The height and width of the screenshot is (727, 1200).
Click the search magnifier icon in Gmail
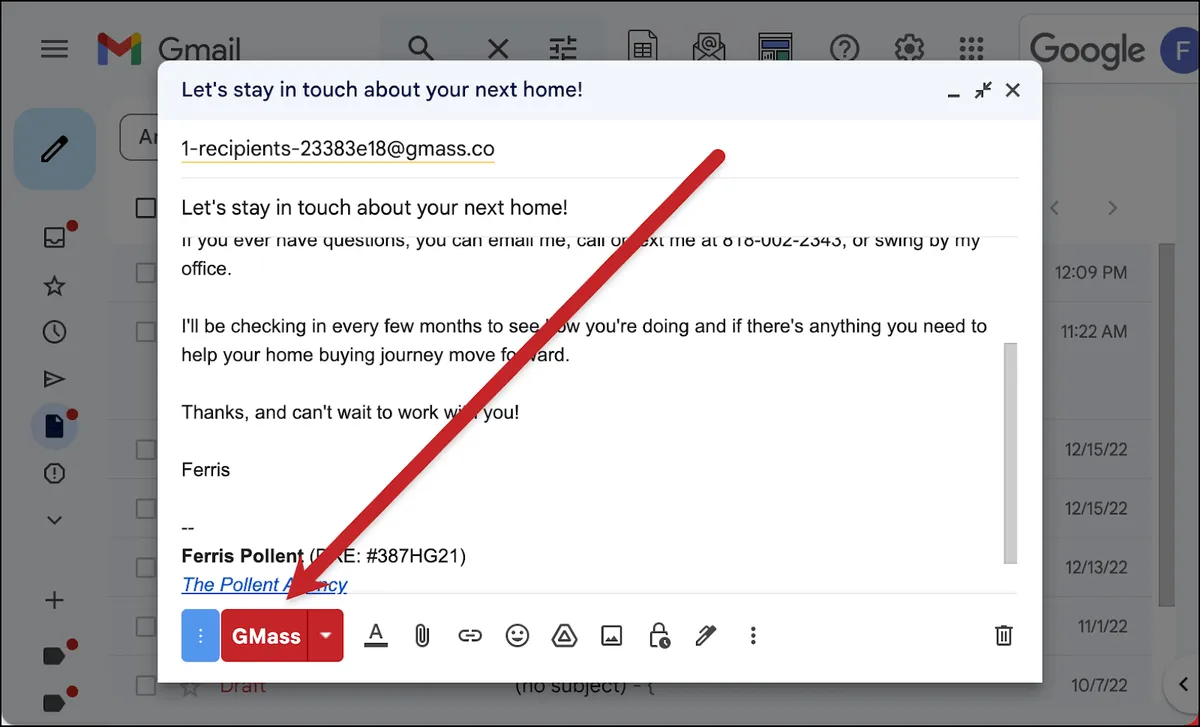tap(421, 48)
